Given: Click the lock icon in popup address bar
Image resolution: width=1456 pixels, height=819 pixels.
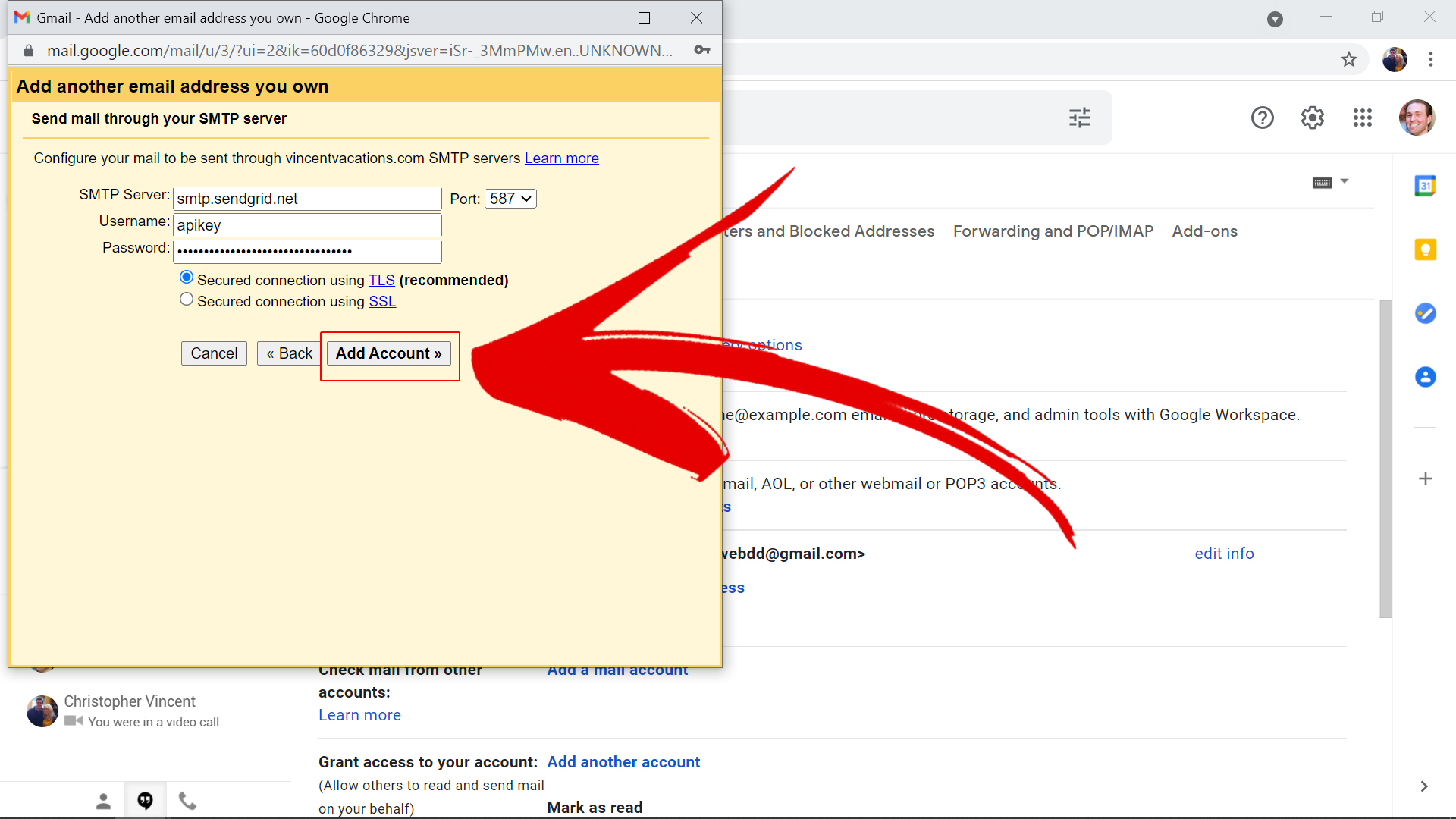Looking at the screenshot, I should pyautogui.click(x=29, y=51).
